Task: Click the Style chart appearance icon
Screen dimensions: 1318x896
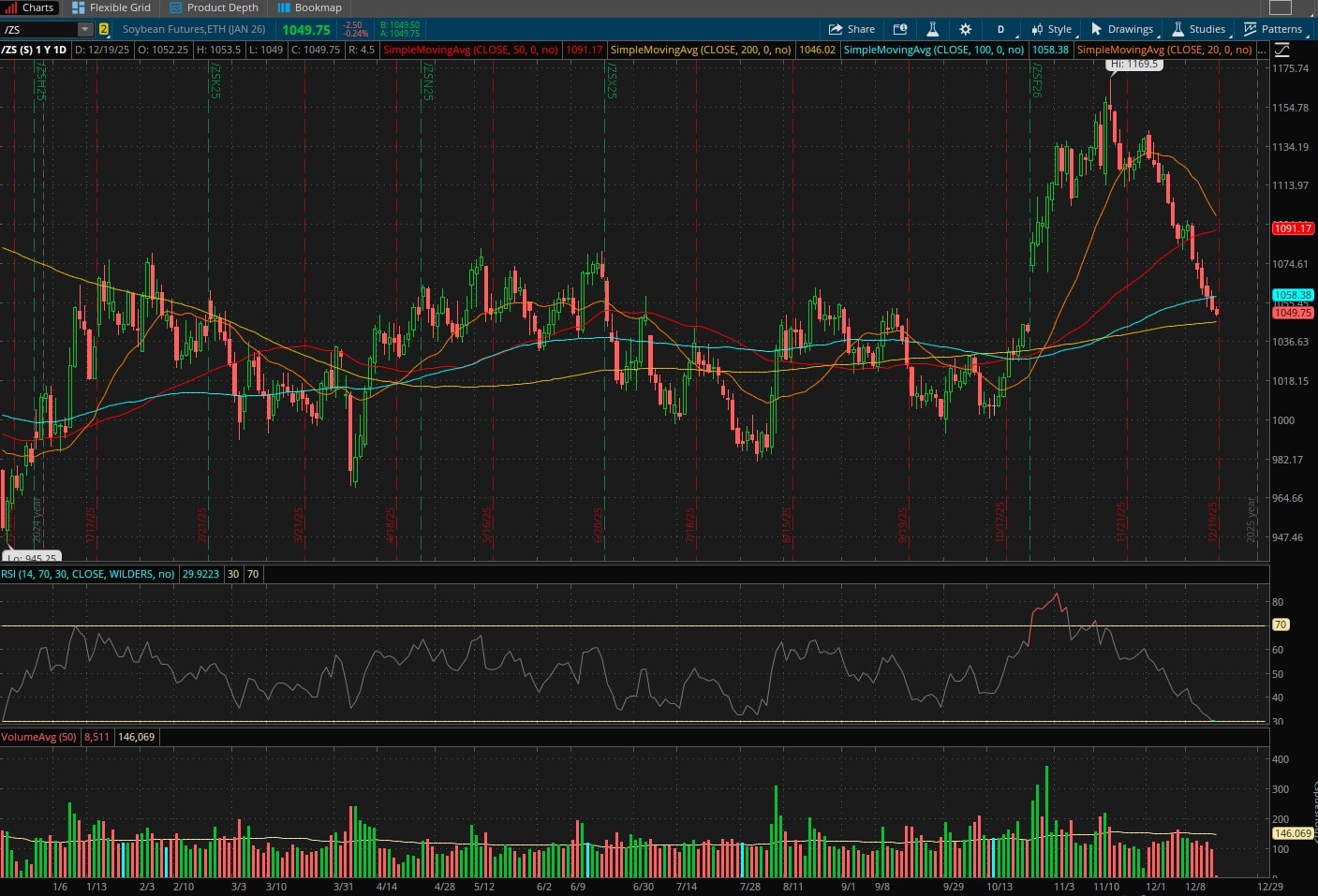Action: [x=1051, y=29]
